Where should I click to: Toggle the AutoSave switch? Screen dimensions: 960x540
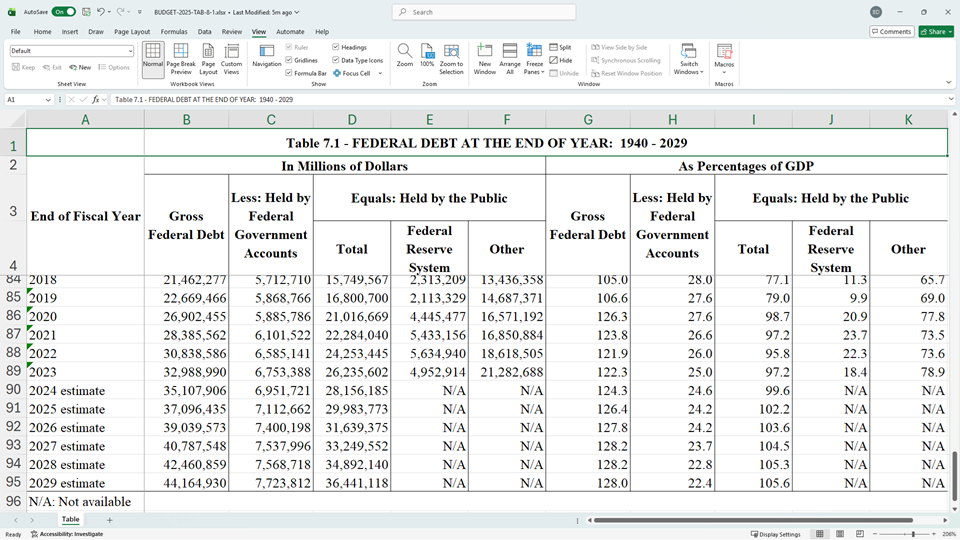(x=63, y=12)
